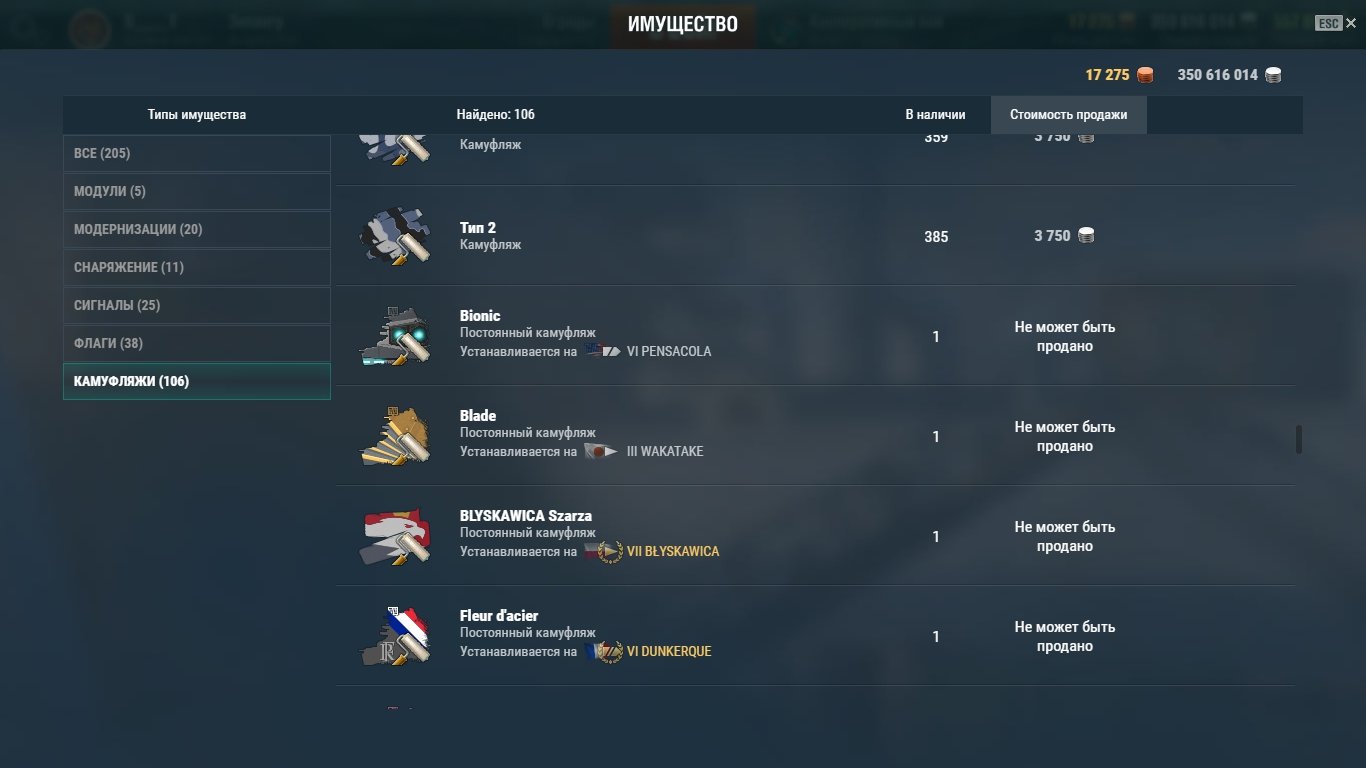Click the silver credits icon beside 350 616 014
This screenshot has height=768, width=1366.
click(x=1273, y=75)
